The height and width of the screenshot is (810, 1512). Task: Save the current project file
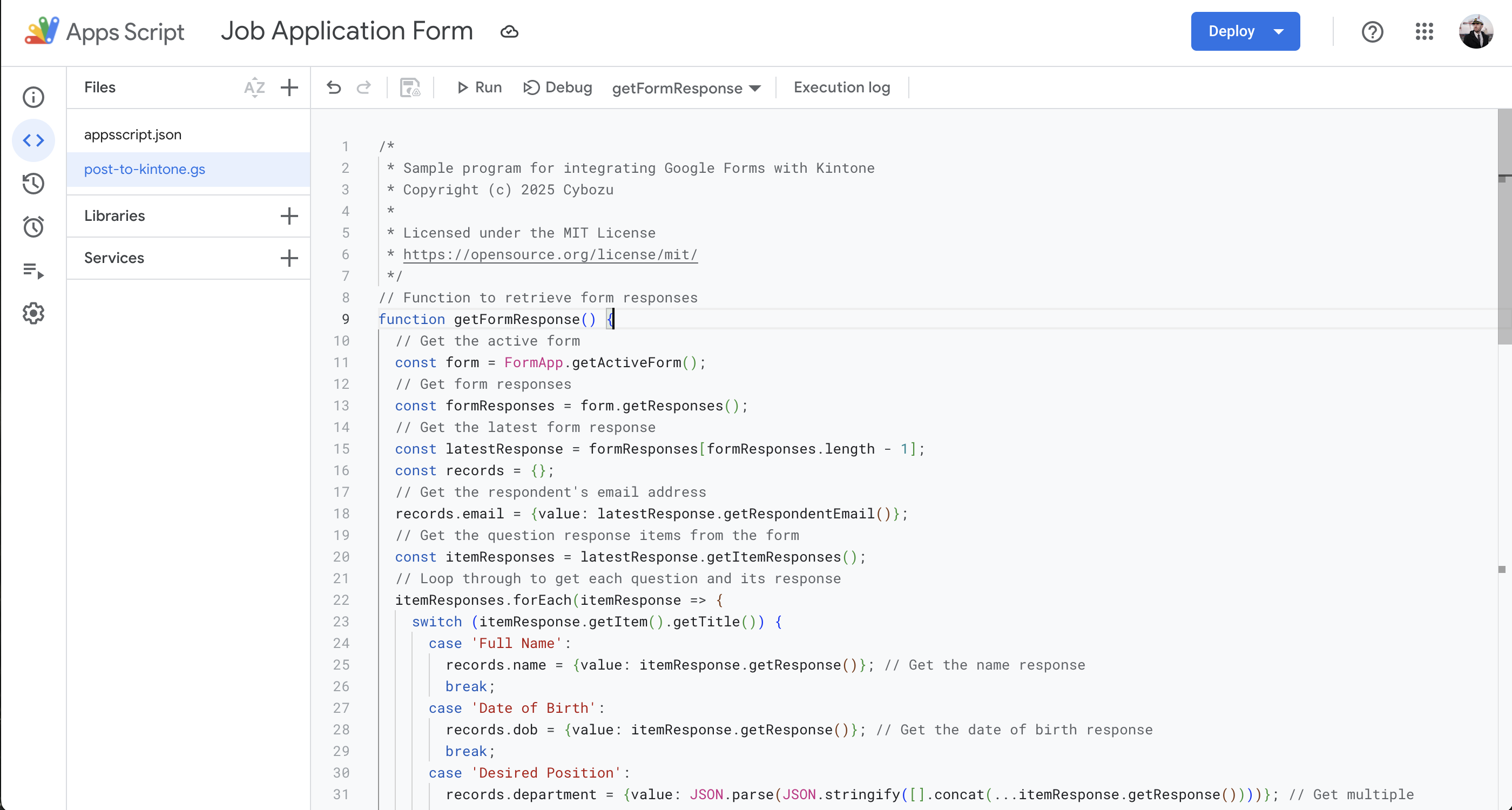pyautogui.click(x=410, y=87)
